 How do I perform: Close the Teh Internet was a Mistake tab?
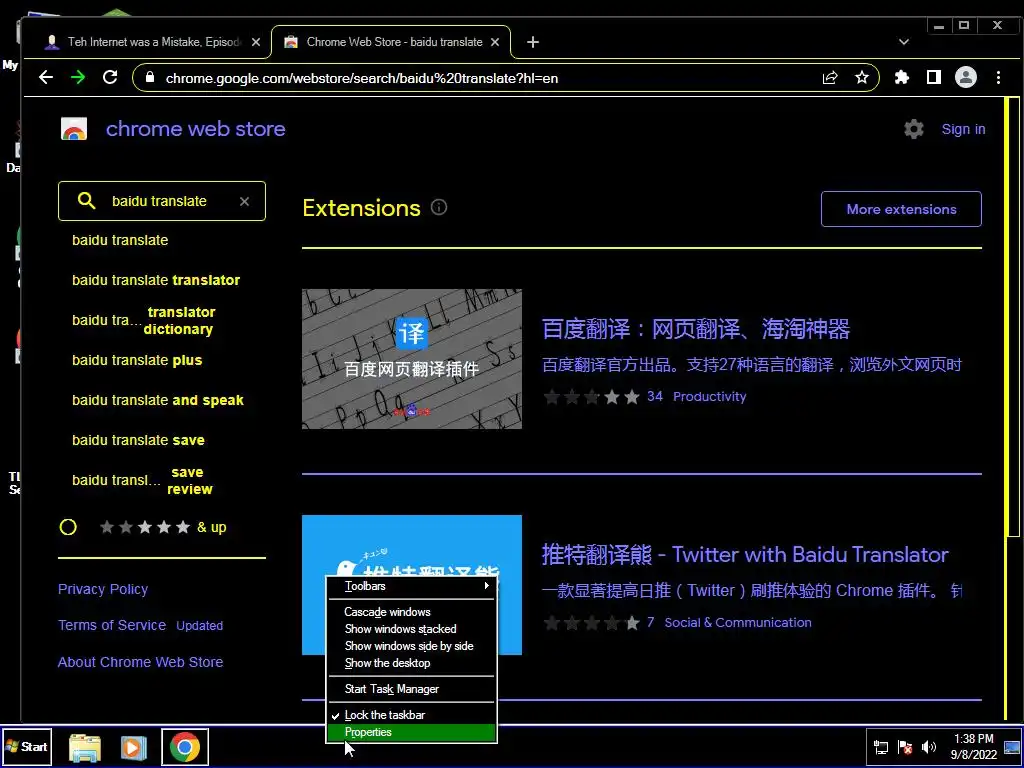pyautogui.click(x=256, y=42)
